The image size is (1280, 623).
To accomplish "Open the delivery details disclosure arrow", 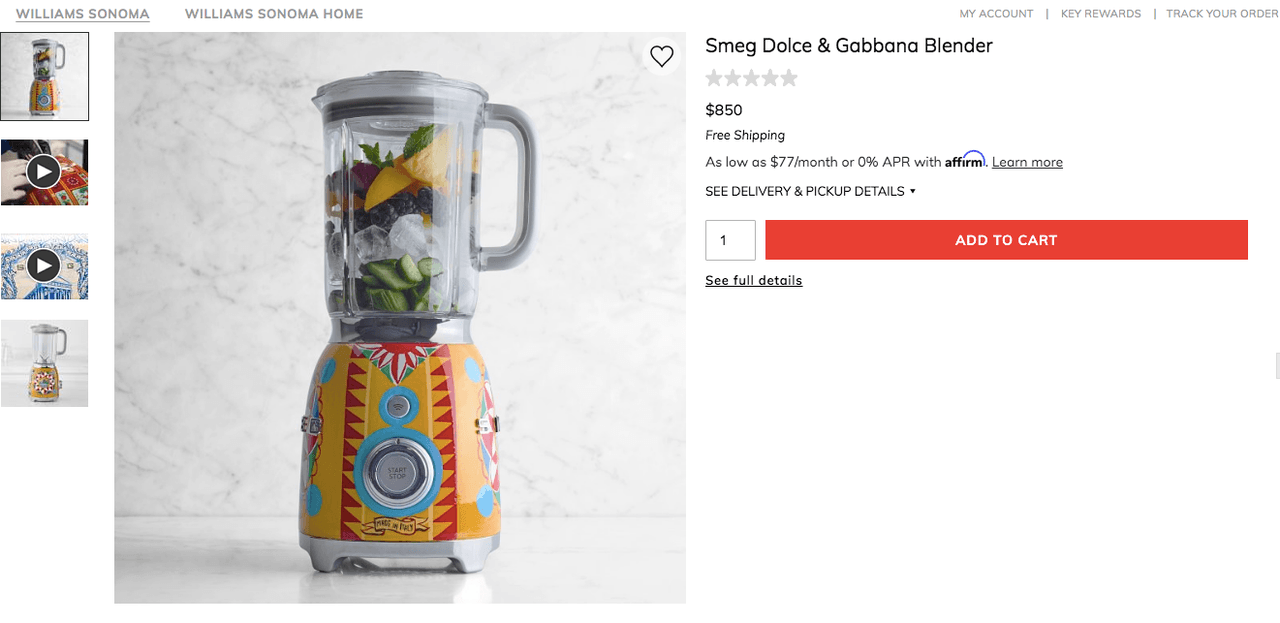I will pyautogui.click(x=912, y=191).
